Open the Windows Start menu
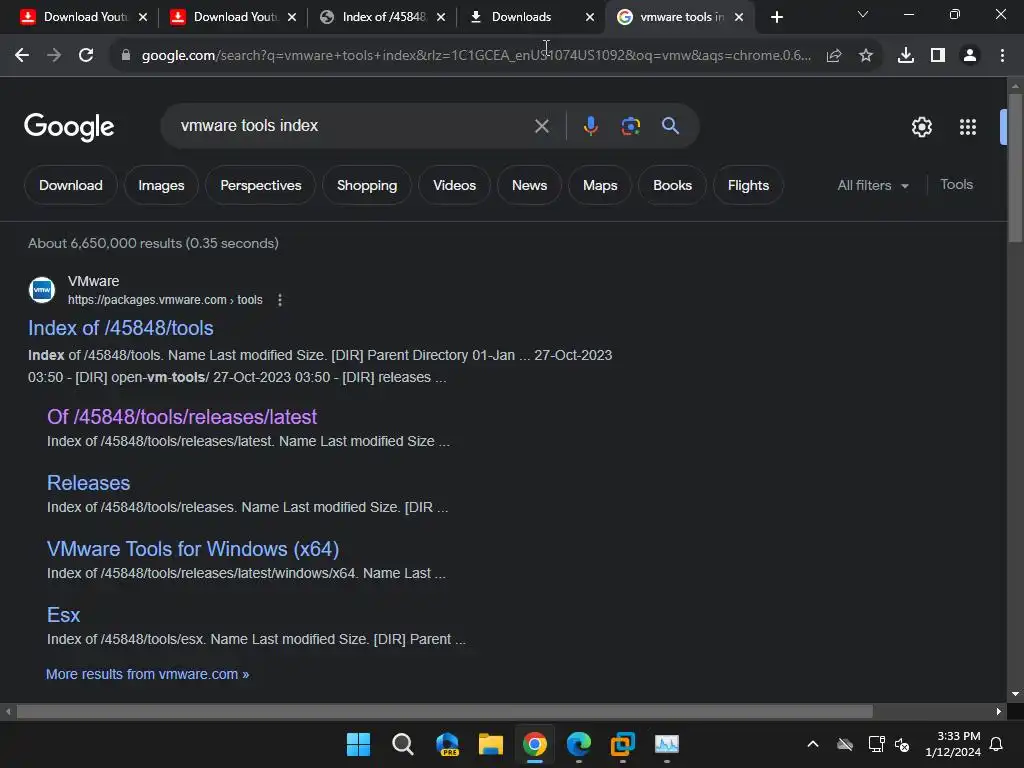1024x768 pixels. (359, 744)
